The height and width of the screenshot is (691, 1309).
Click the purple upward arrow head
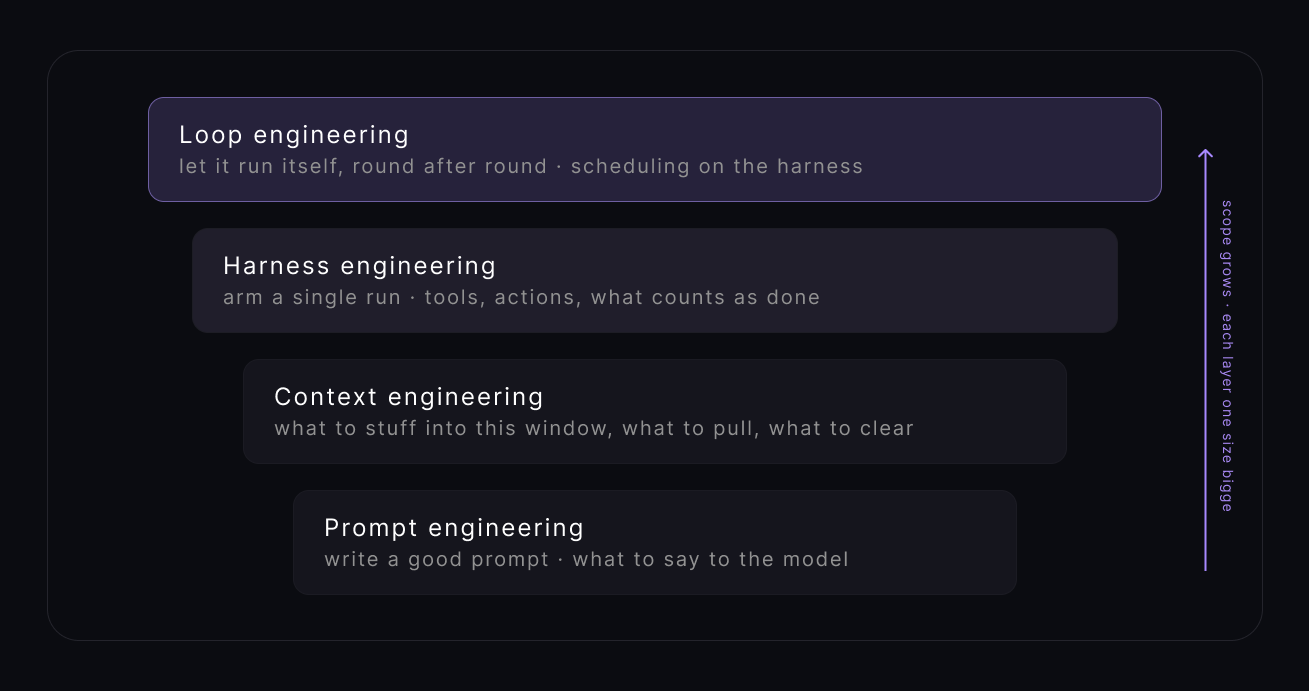(1205, 154)
